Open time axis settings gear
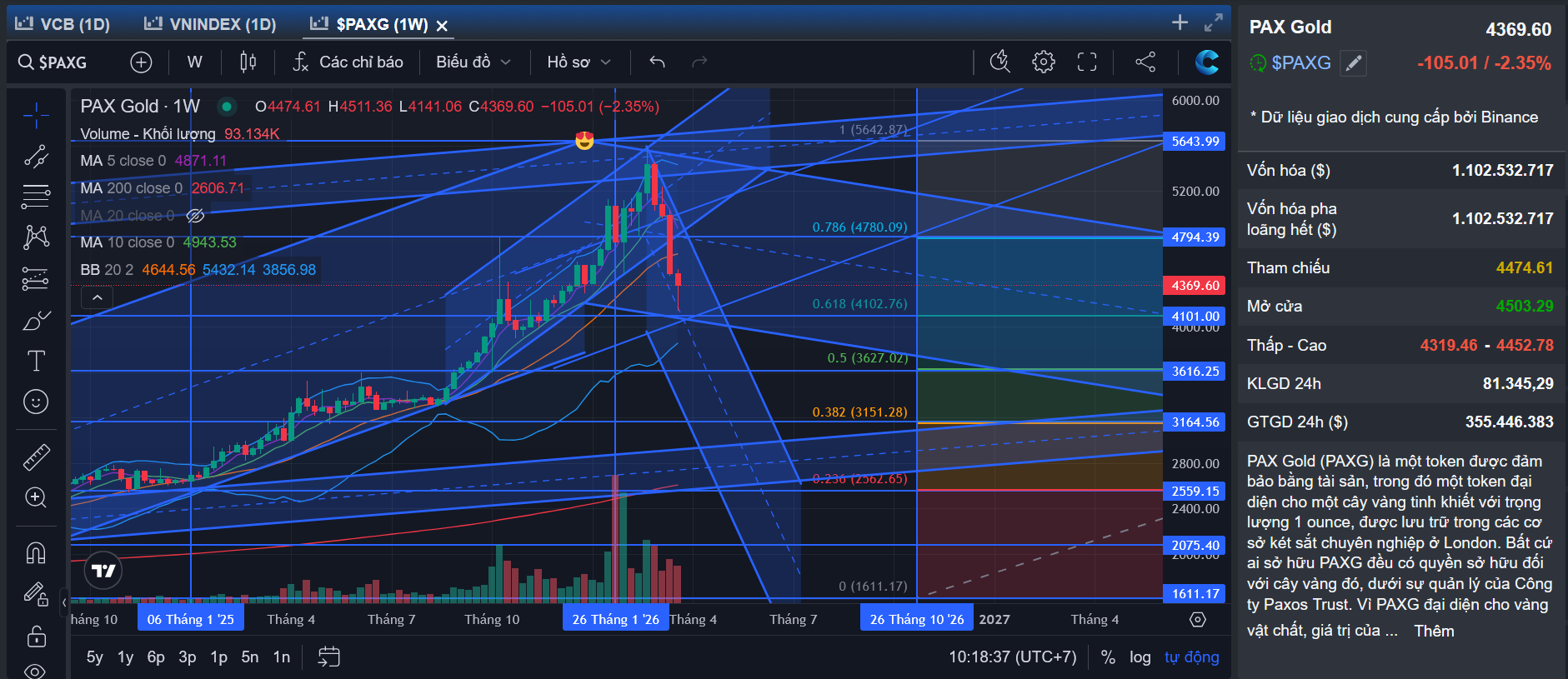Viewport: 1568px width, 679px height. 1198,620
